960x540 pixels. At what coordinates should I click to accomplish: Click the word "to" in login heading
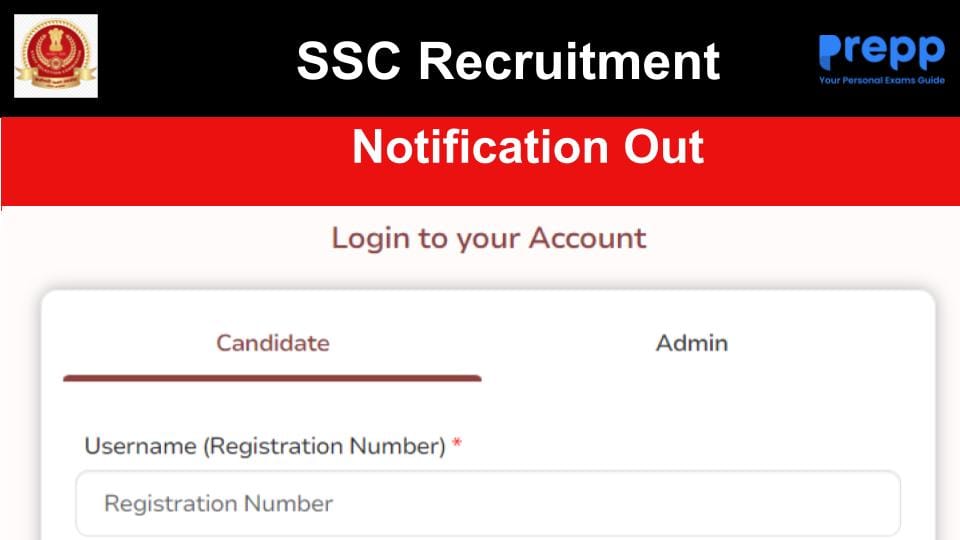(x=433, y=238)
